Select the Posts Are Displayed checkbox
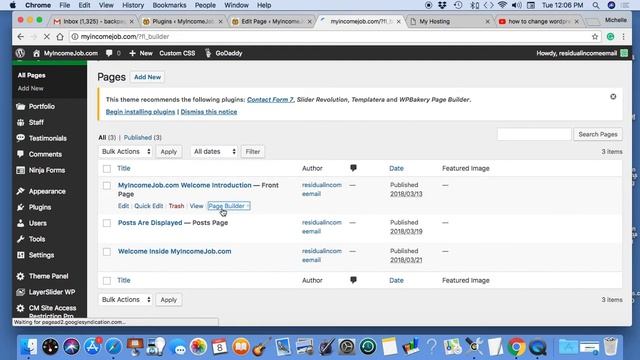The image size is (640, 360). click(x=107, y=223)
